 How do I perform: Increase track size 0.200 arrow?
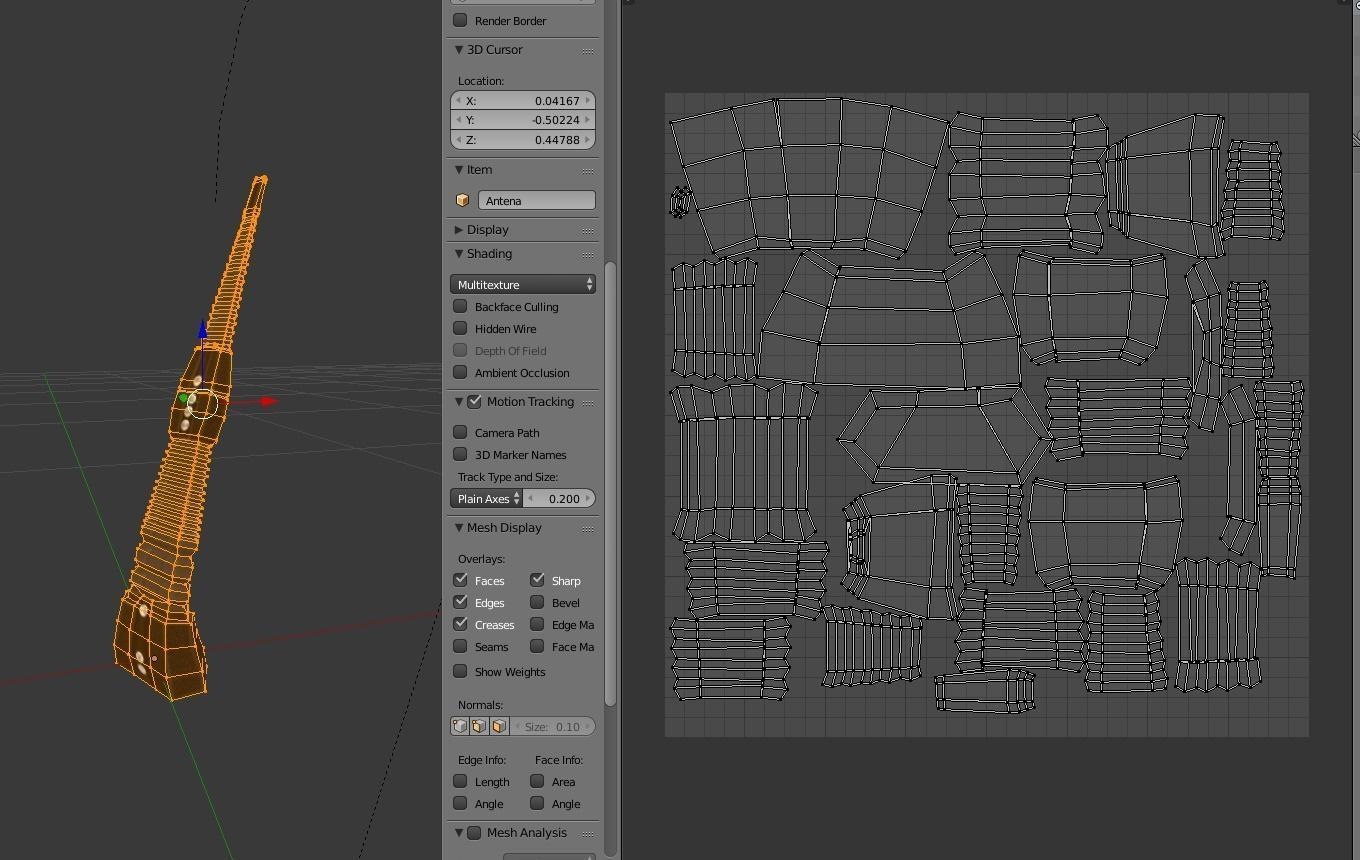pos(588,498)
